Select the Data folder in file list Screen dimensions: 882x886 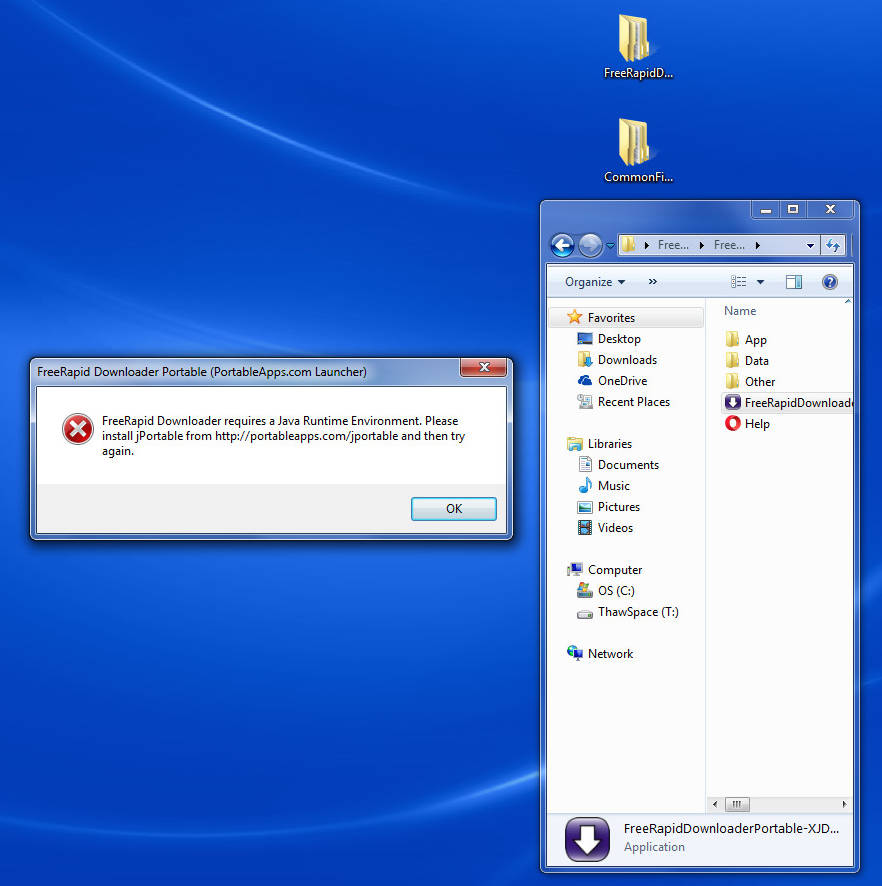tap(746, 361)
